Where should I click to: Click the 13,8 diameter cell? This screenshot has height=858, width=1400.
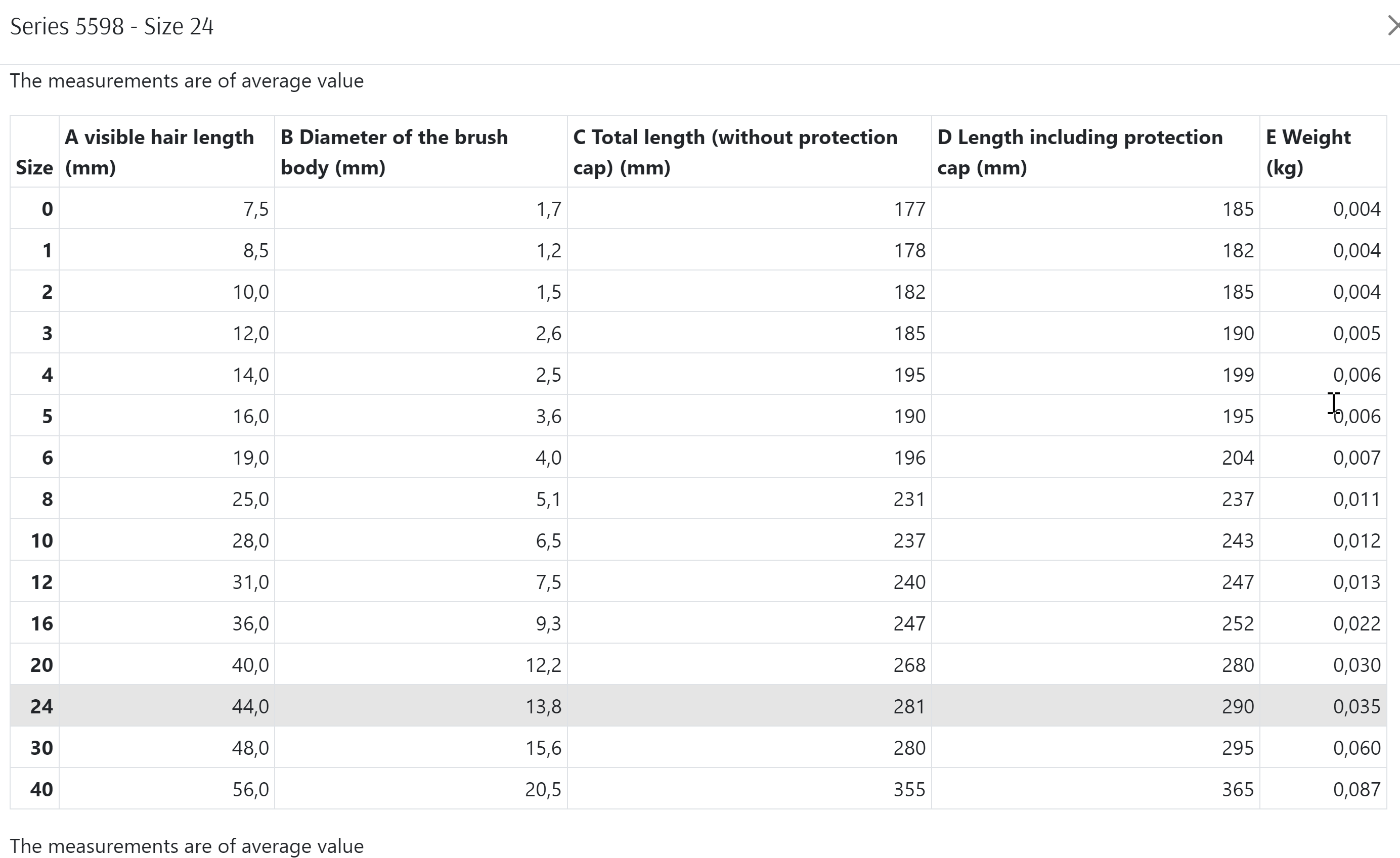click(543, 706)
